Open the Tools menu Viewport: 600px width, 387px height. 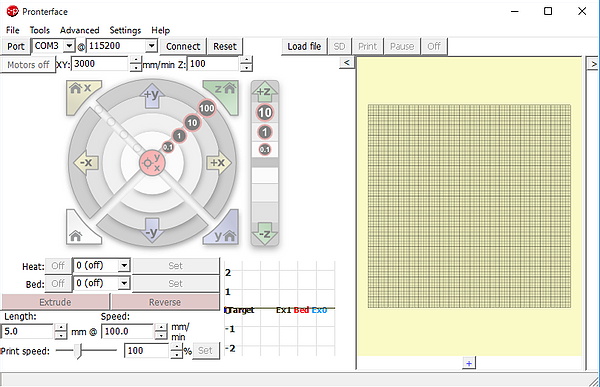[x=40, y=30]
